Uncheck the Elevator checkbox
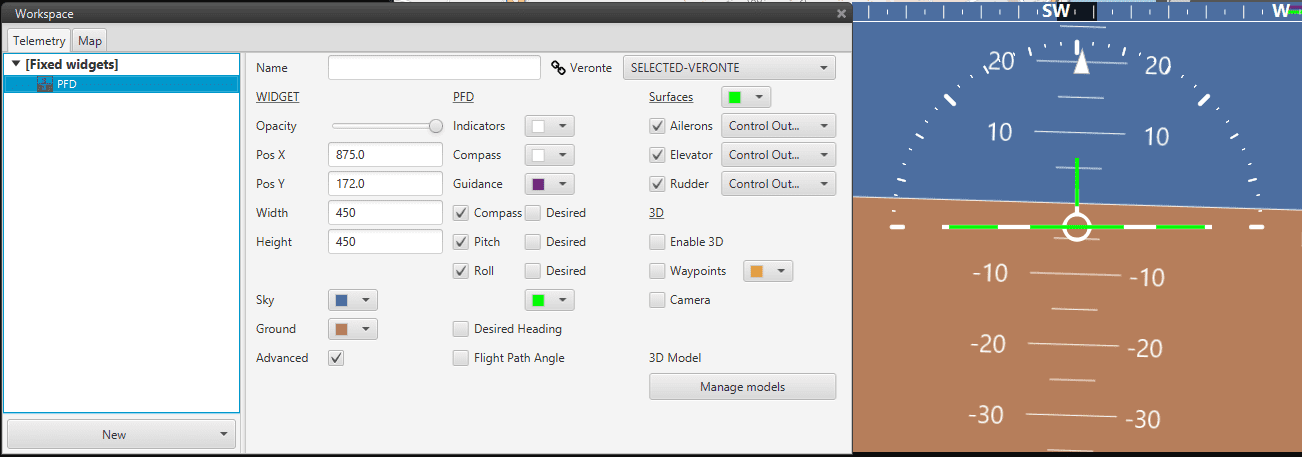The height and width of the screenshot is (457, 1302). click(657, 155)
